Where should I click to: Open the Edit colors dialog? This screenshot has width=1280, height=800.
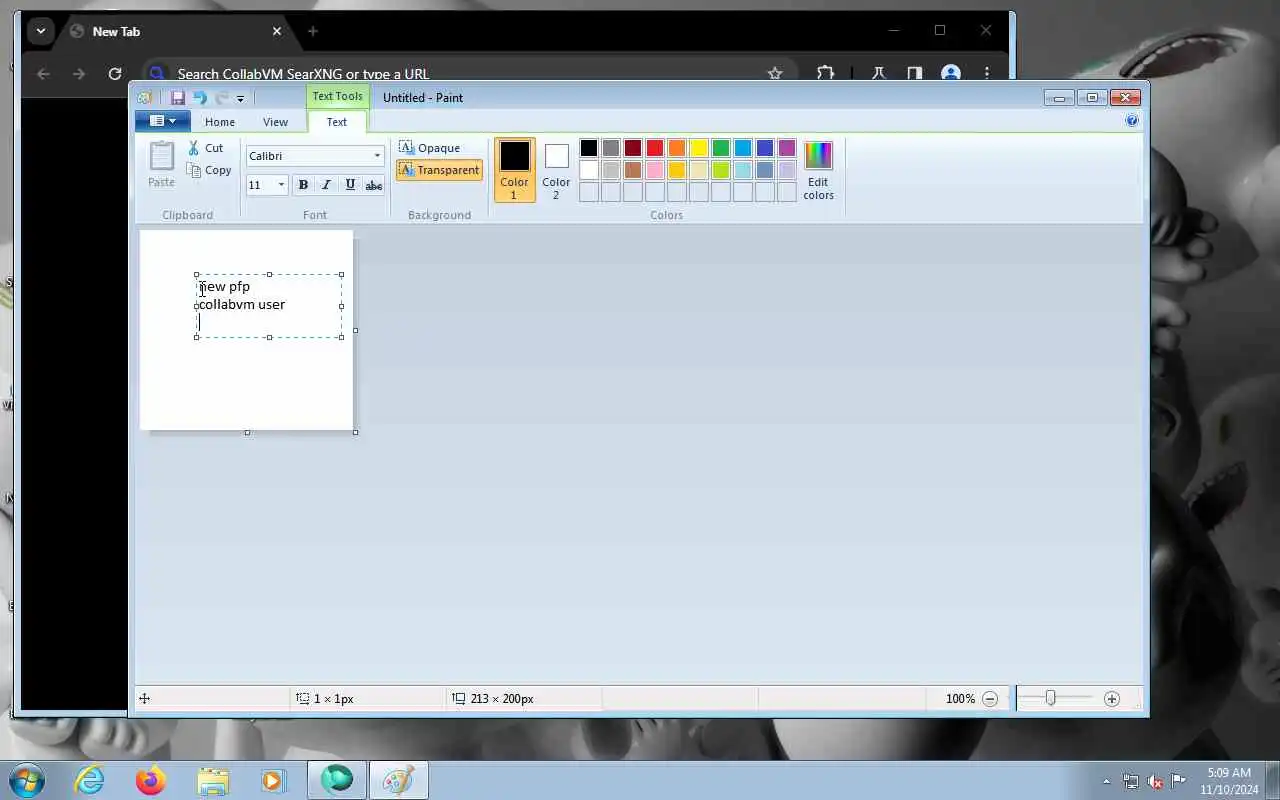click(818, 170)
